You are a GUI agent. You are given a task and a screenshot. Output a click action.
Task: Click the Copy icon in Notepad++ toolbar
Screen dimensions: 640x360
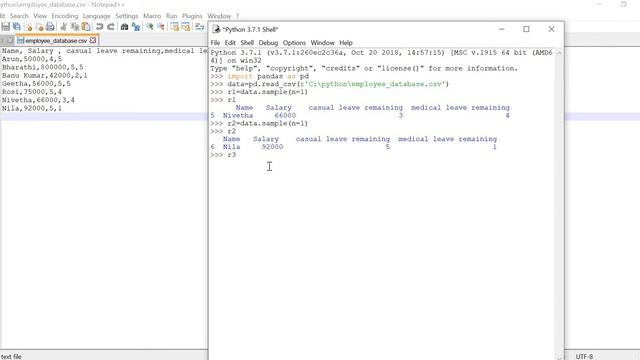point(75,27)
